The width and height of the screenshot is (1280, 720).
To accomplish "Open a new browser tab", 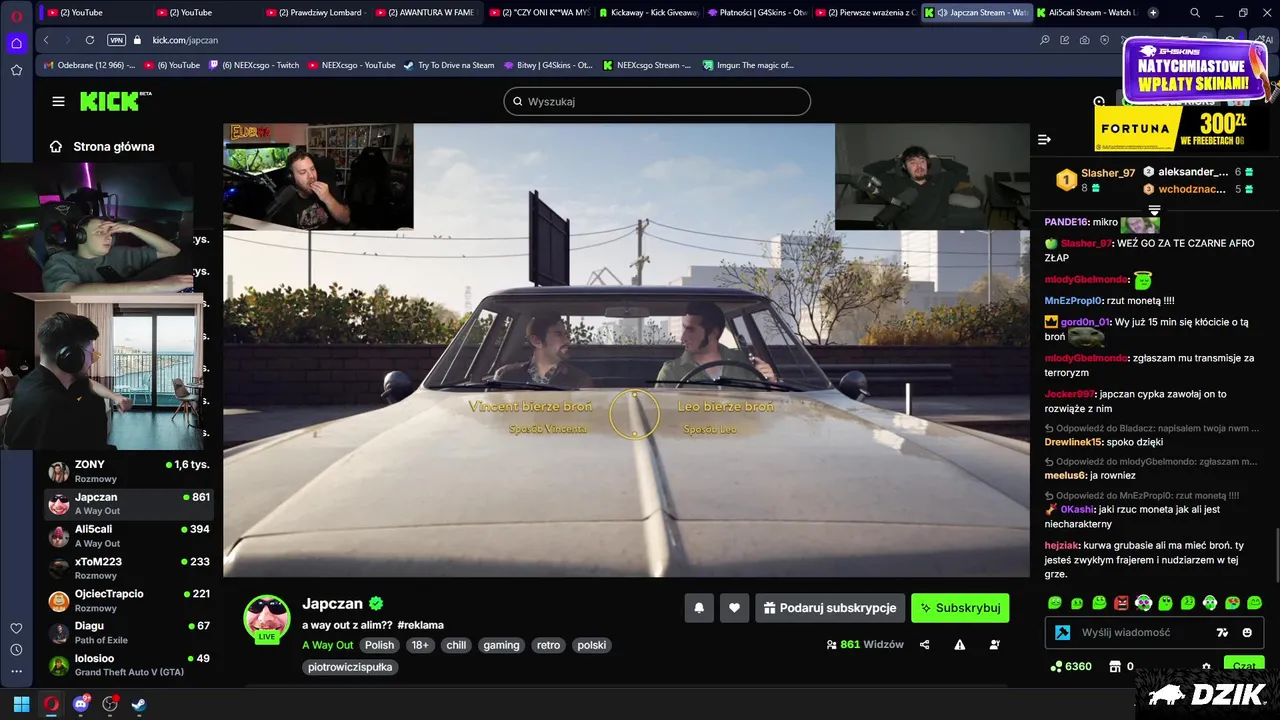I will [x=1153, y=12].
